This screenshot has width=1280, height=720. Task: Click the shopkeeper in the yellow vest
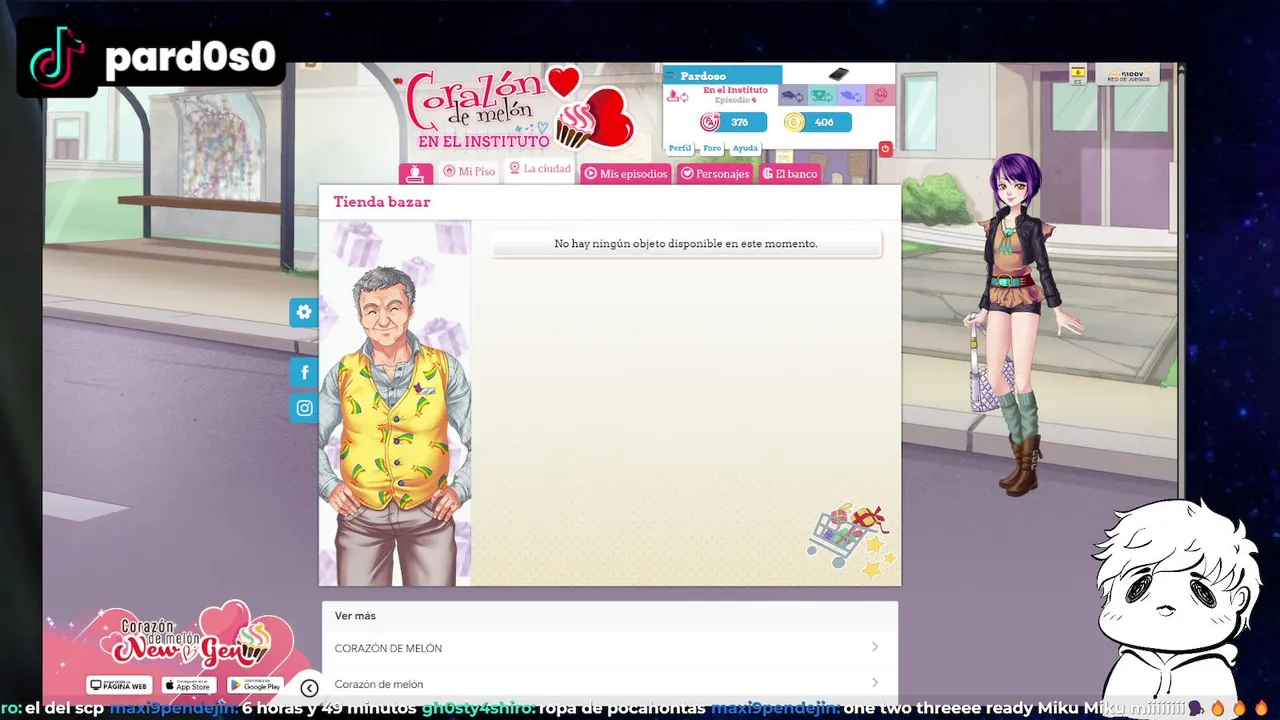click(x=395, y=425)
